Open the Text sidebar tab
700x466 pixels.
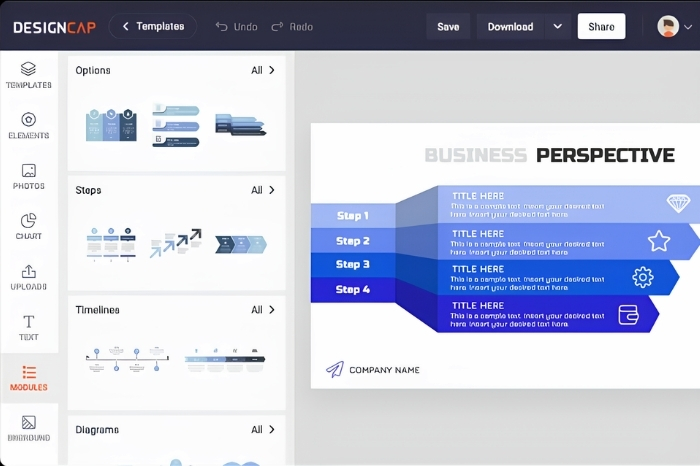click(29, 328)
